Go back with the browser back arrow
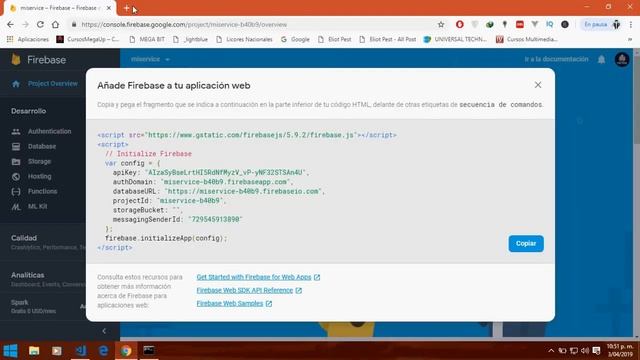This screenshot has height=360, width=640. 10,24
